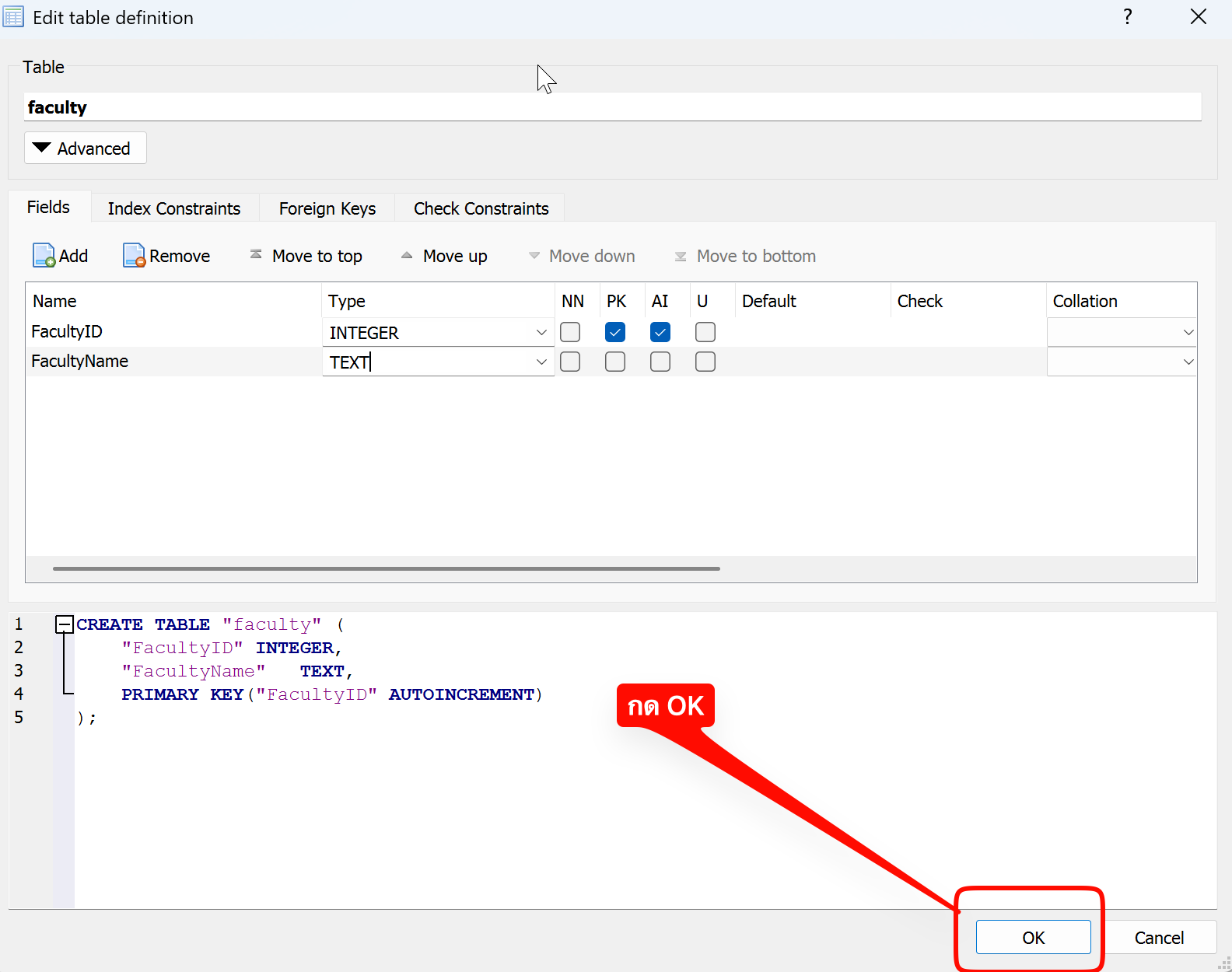This screenshot has width=1232, height=972.
Task: Click the Move down arrow icon
Action: pos(534,256)
